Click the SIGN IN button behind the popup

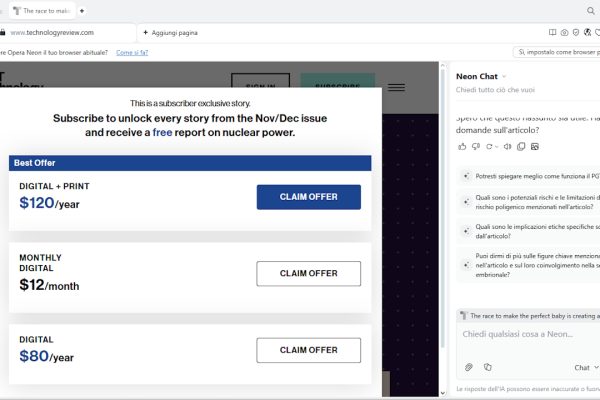pos(261,80)
